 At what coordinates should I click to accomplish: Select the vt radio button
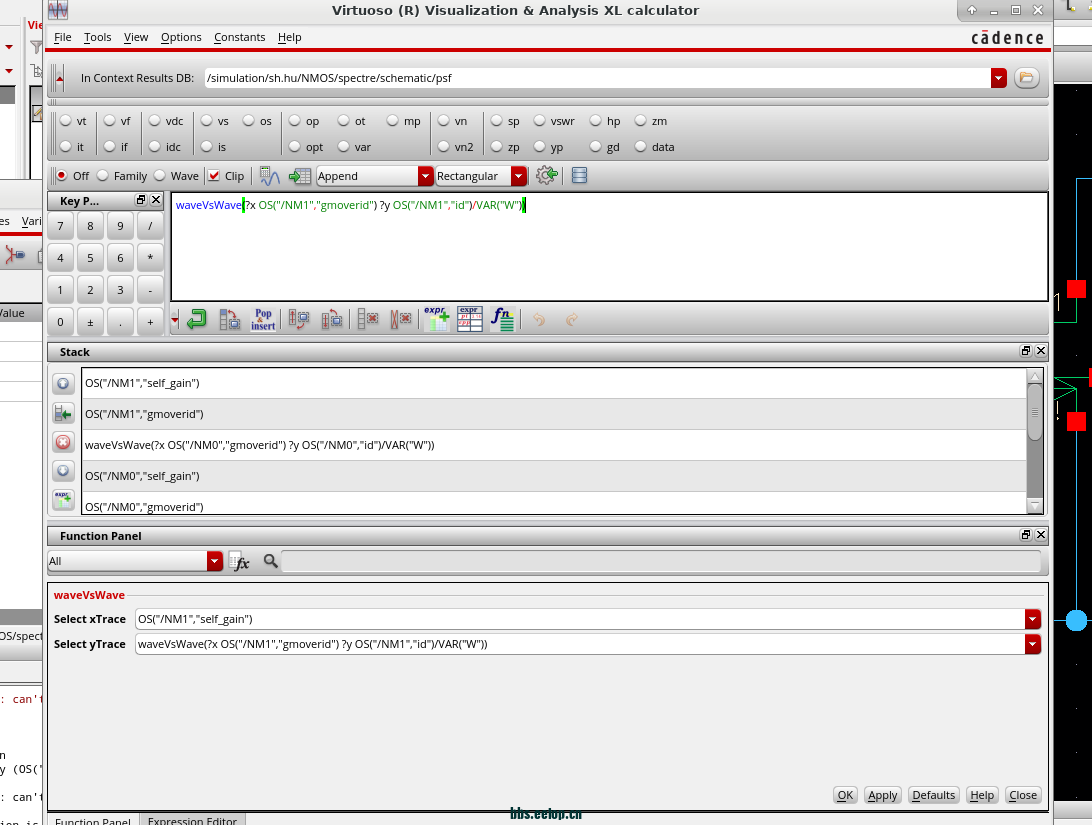(65, 121)
